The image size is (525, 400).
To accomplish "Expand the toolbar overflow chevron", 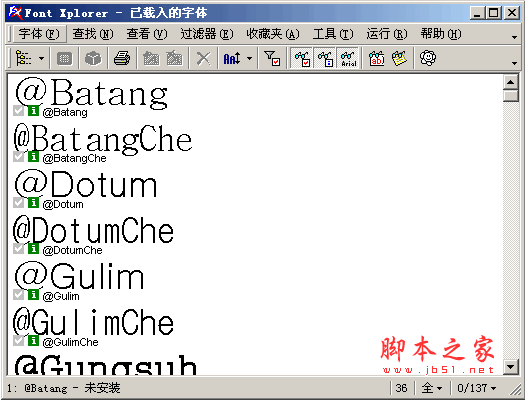I will pos(514,63).
